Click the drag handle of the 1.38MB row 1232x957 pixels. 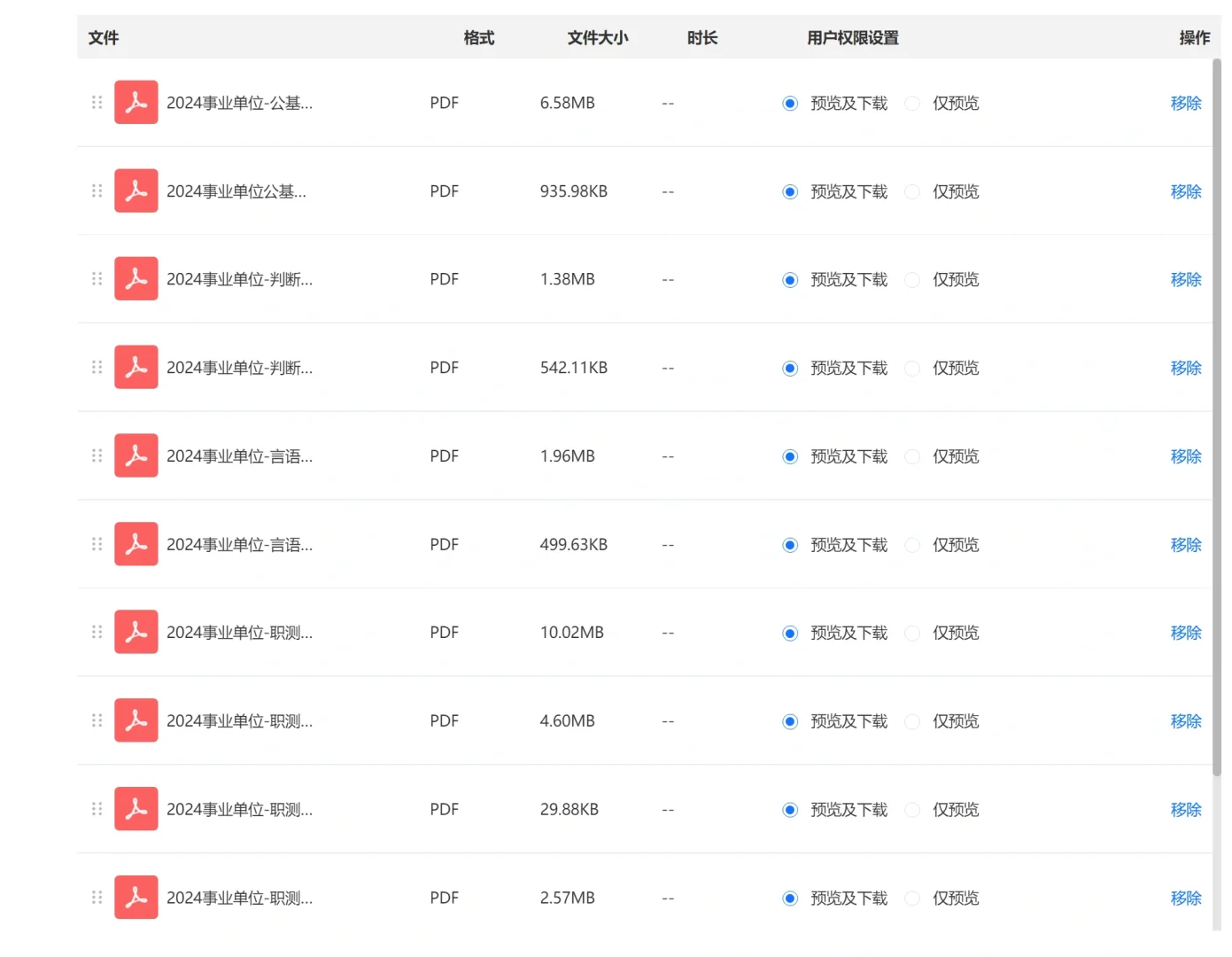[97, 279]
